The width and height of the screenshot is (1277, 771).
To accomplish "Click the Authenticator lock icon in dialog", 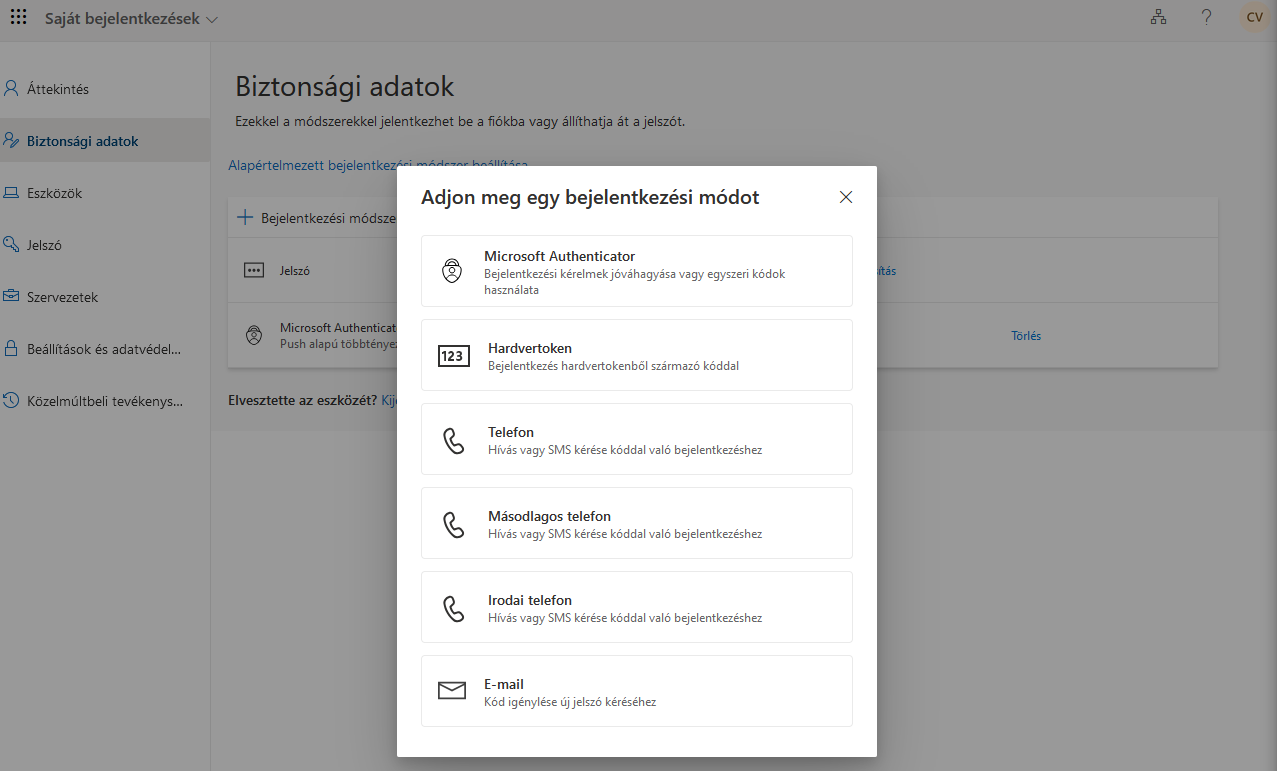I will tap(452, 271).
